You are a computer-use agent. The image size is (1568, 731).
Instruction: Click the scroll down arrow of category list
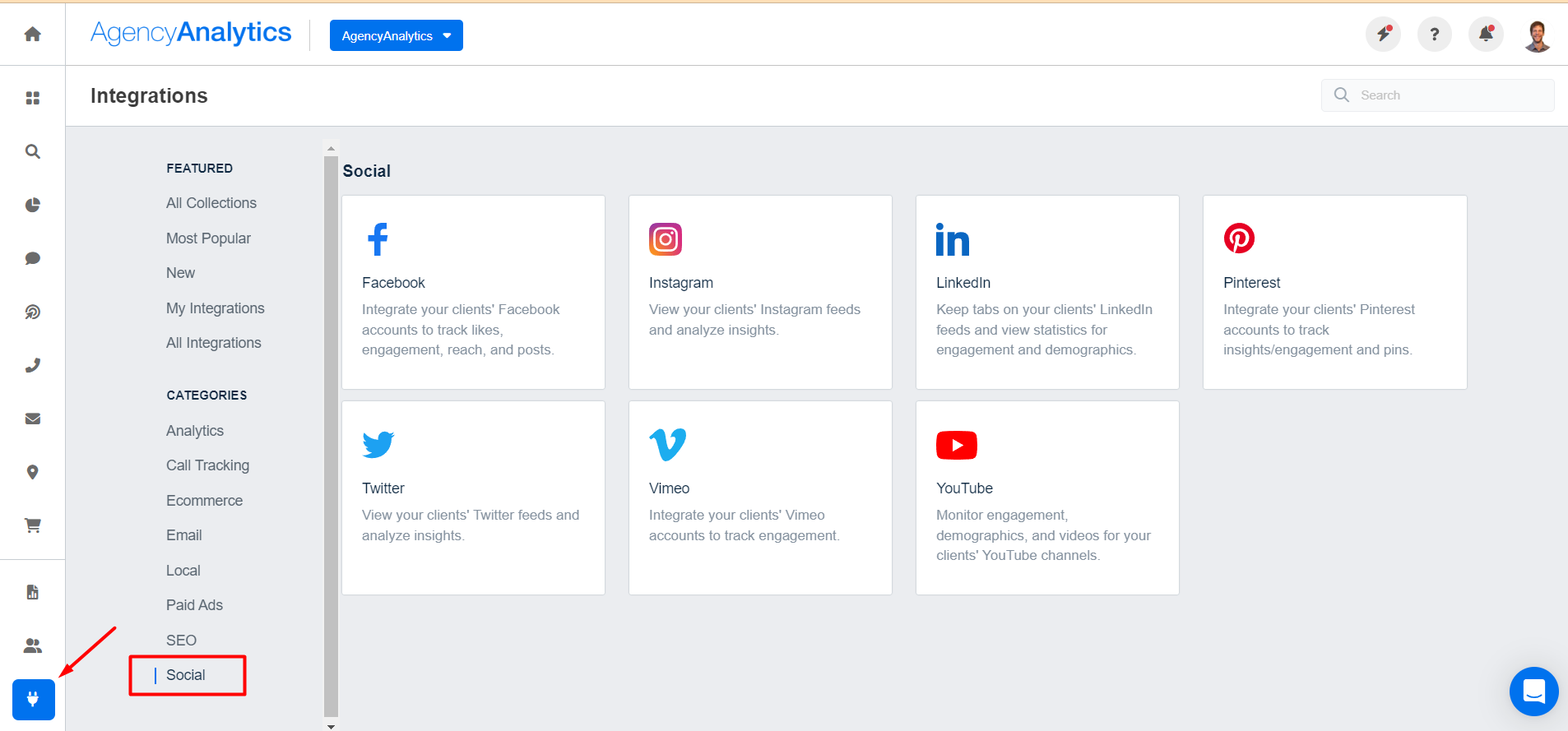pos(331,726)
